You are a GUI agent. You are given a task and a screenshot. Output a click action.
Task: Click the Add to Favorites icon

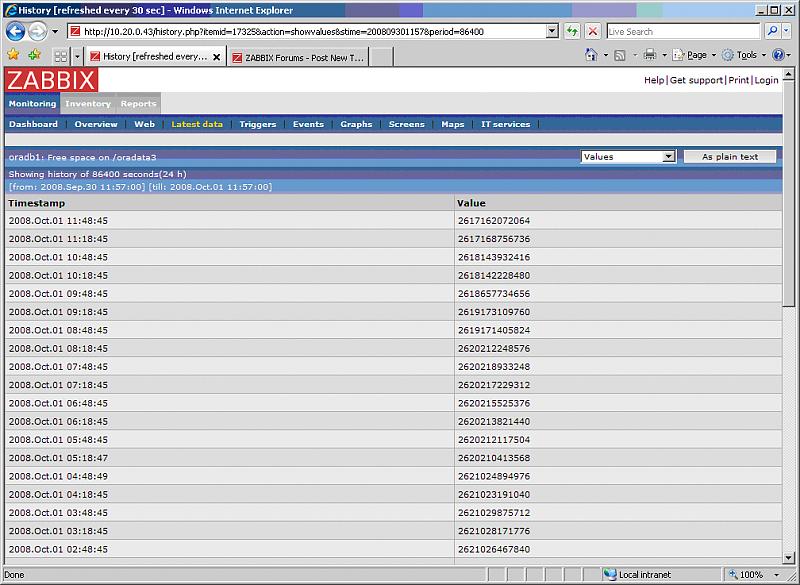tap(34, 55)
